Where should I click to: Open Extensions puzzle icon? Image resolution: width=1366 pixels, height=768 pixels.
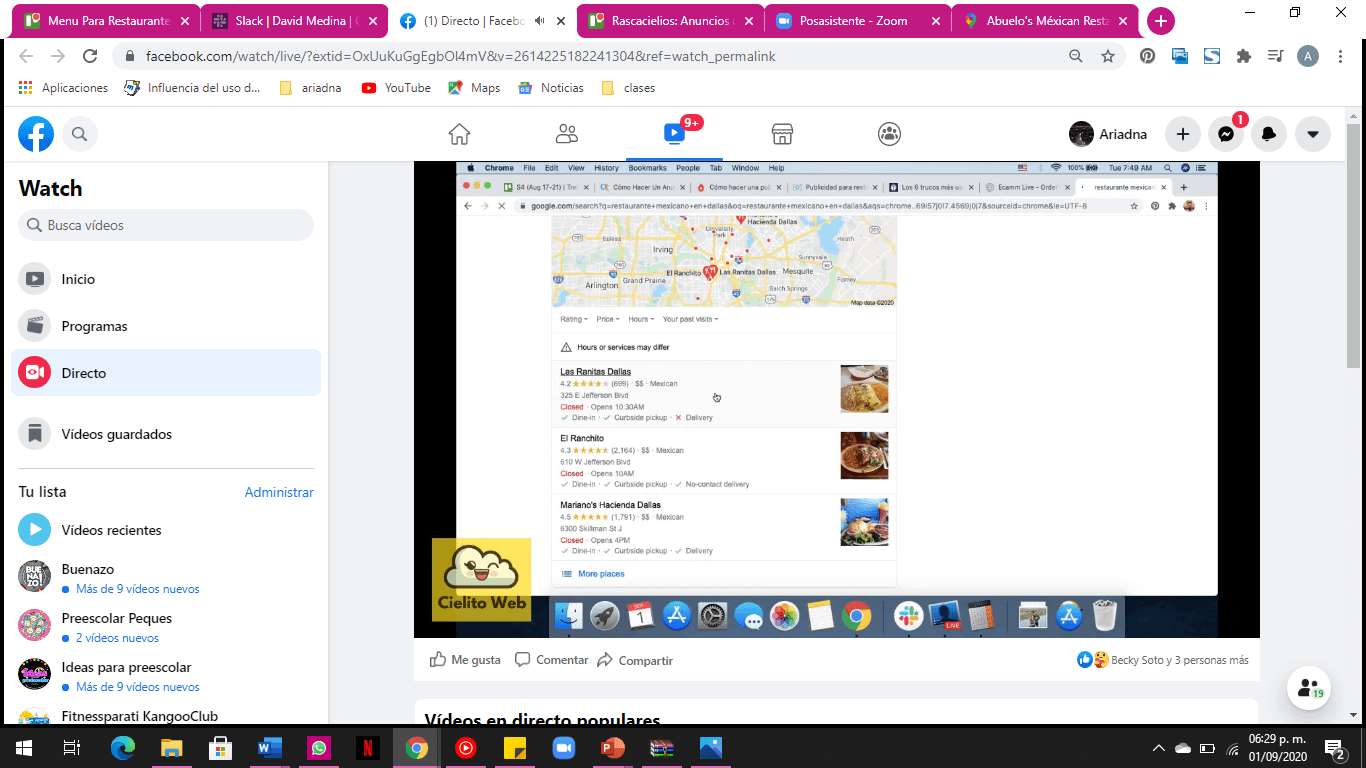point(1244,57)
